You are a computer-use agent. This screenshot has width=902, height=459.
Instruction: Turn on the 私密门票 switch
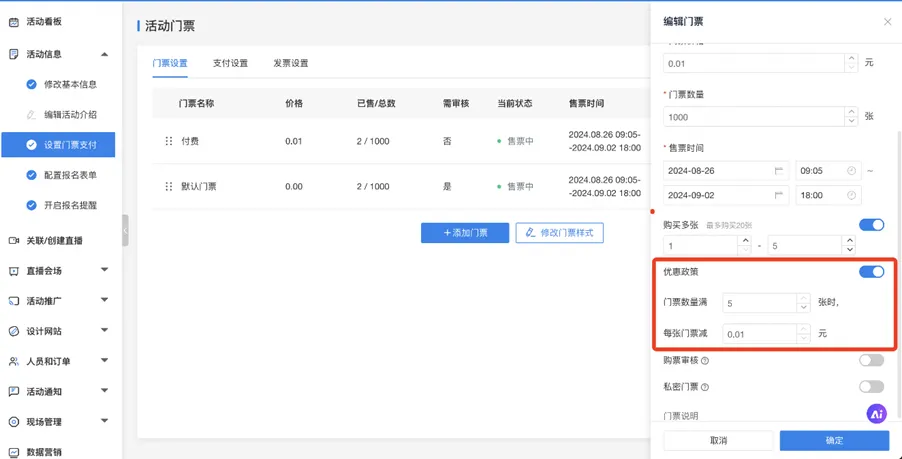[871, 387]
